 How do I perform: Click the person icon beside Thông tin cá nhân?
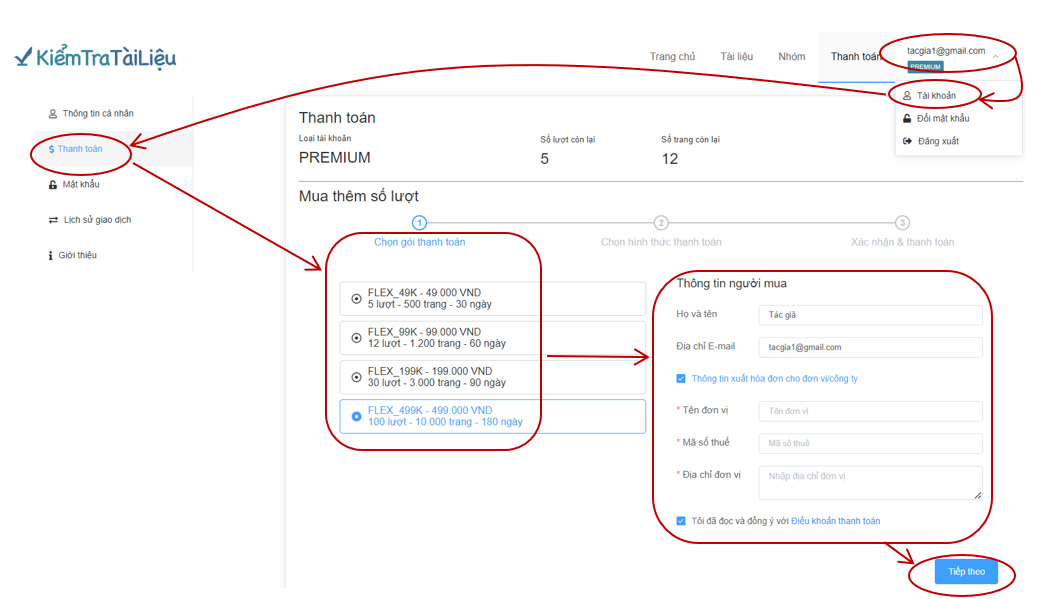pyautogui.click(x=52, y=114)
